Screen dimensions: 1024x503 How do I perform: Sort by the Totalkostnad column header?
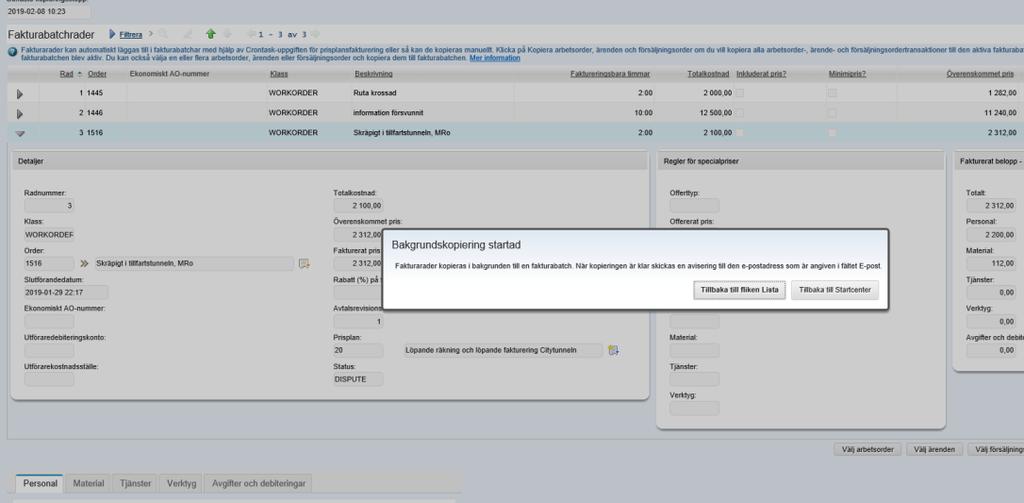(x=709, y=74)
